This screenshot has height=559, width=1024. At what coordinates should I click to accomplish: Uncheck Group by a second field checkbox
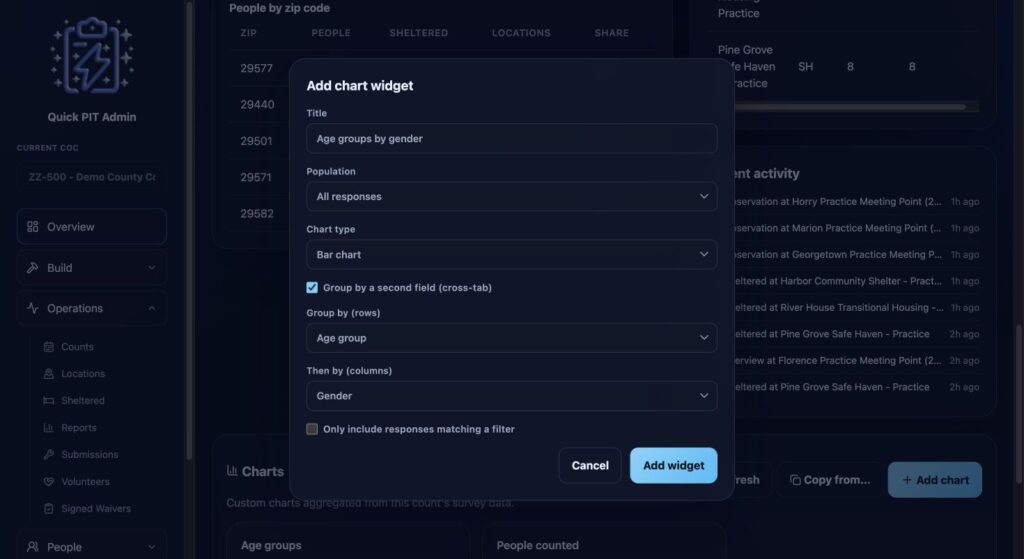312,287
